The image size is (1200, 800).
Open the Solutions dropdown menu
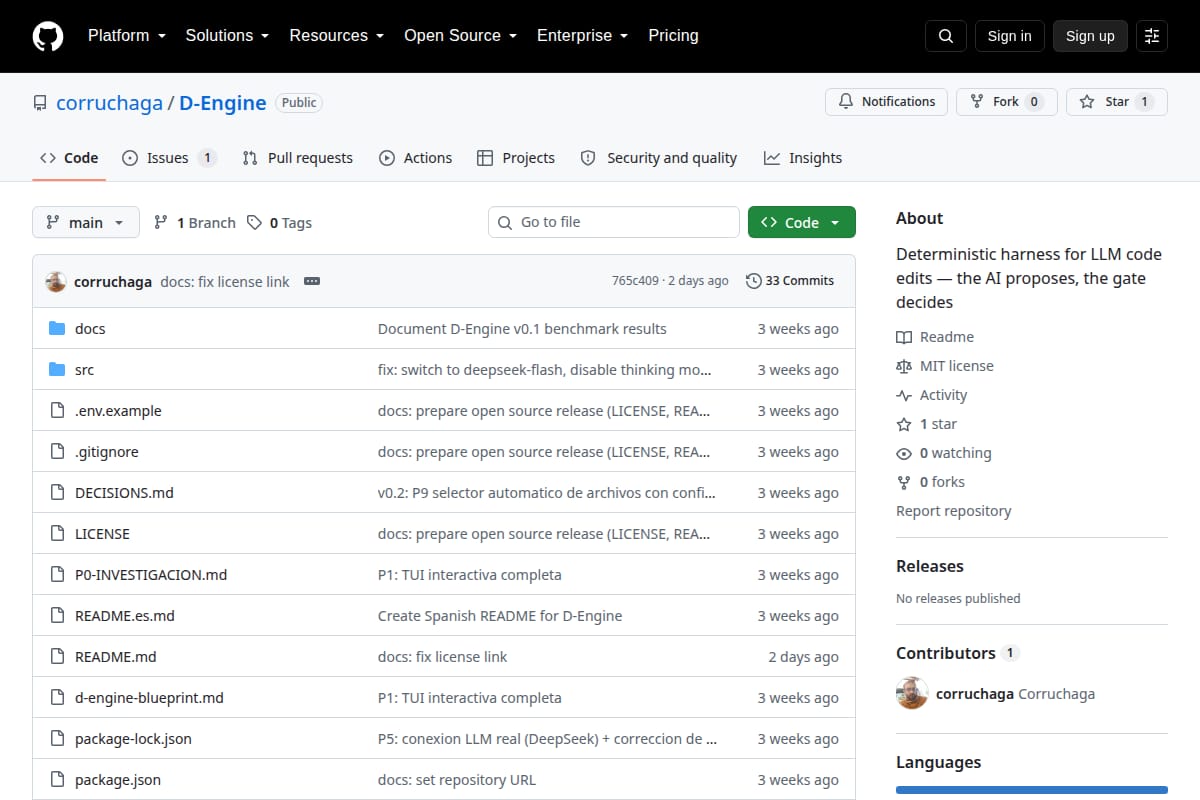point(227,36)
